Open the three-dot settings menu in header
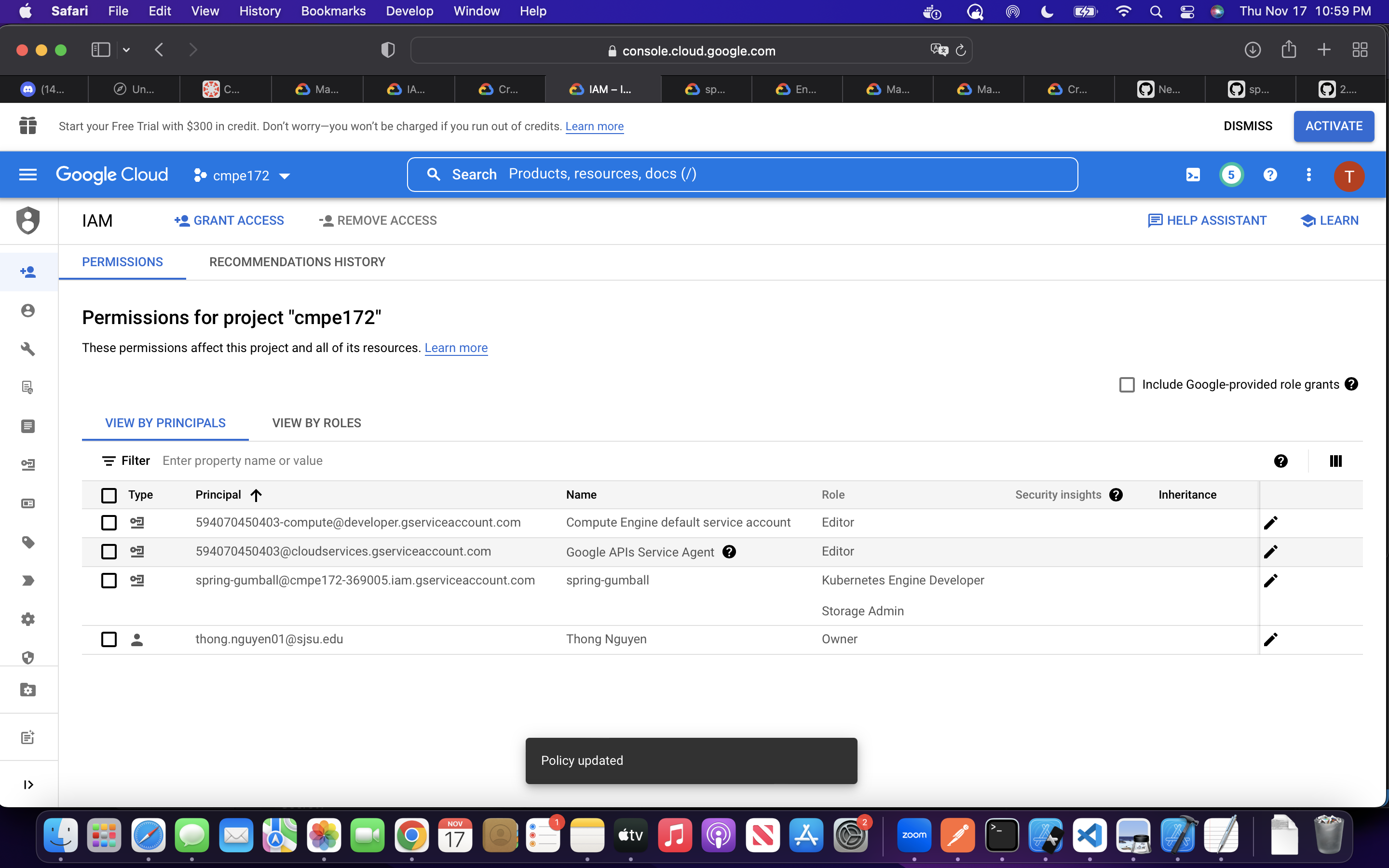The image size is (1389, 868). pos(1308,175)
